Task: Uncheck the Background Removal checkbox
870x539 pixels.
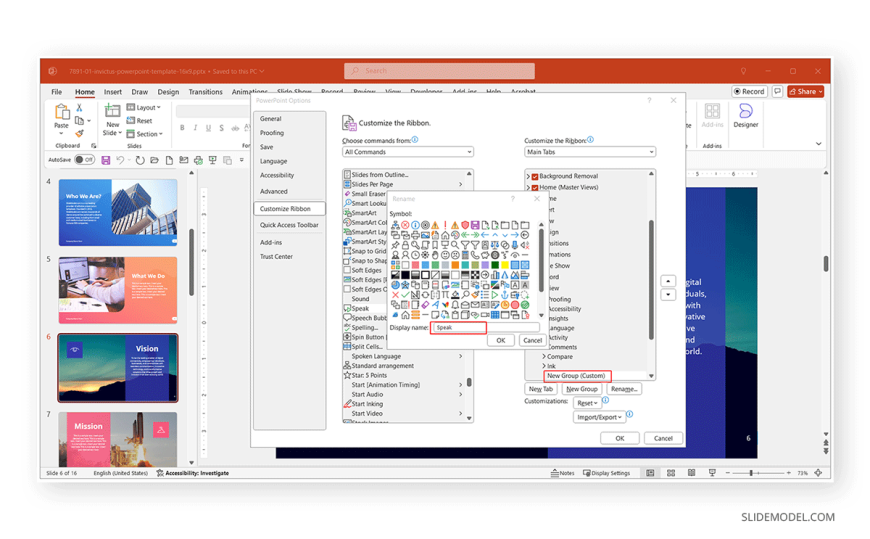Action: point(535,176)
